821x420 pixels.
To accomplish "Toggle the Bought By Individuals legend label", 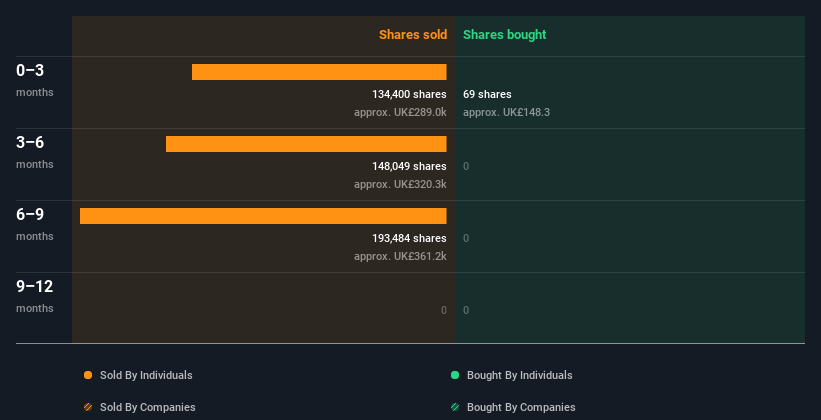I will 519,375.
